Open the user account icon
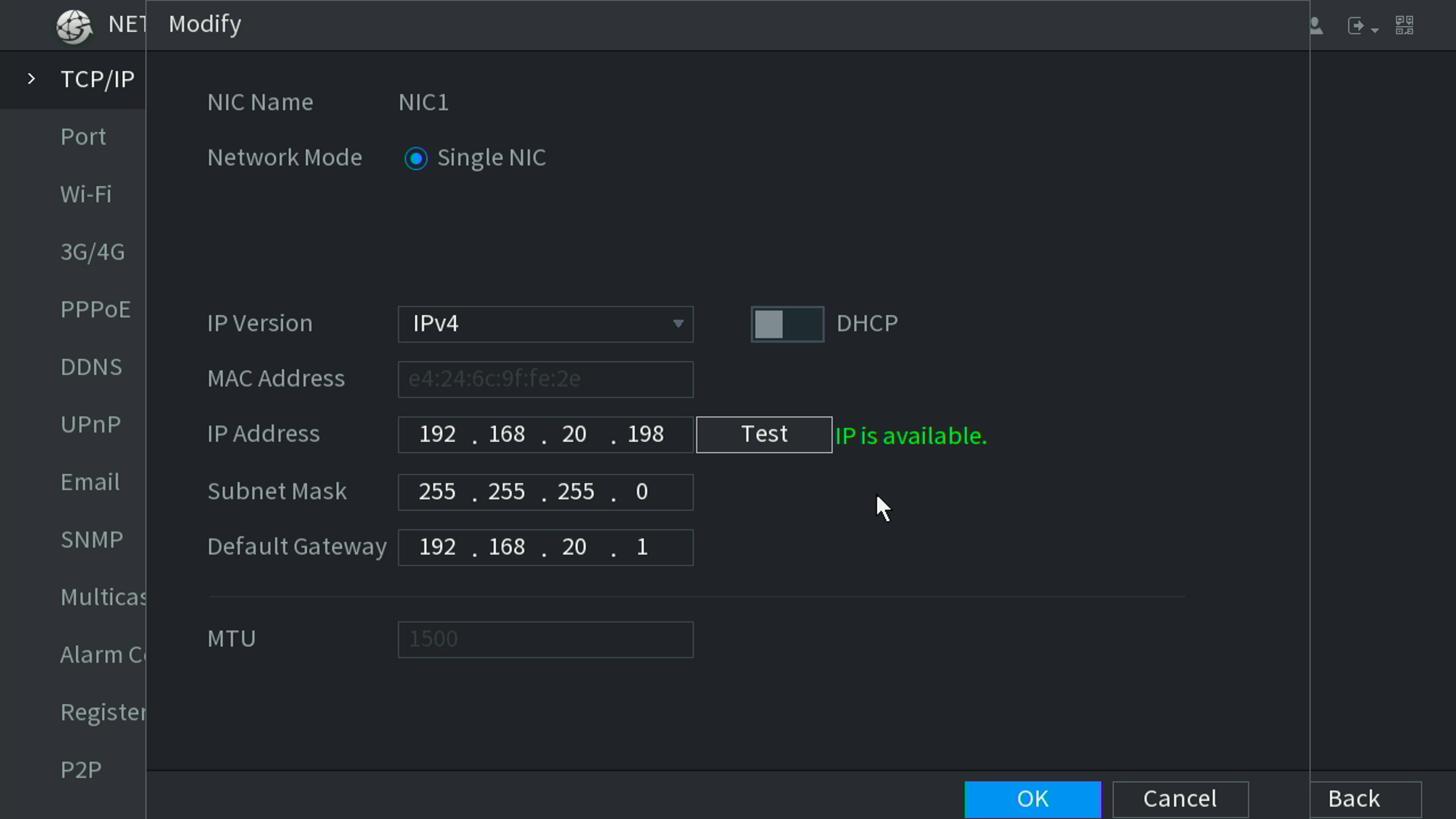The width and height of the screenshot is (1456, 819). 1316,26
